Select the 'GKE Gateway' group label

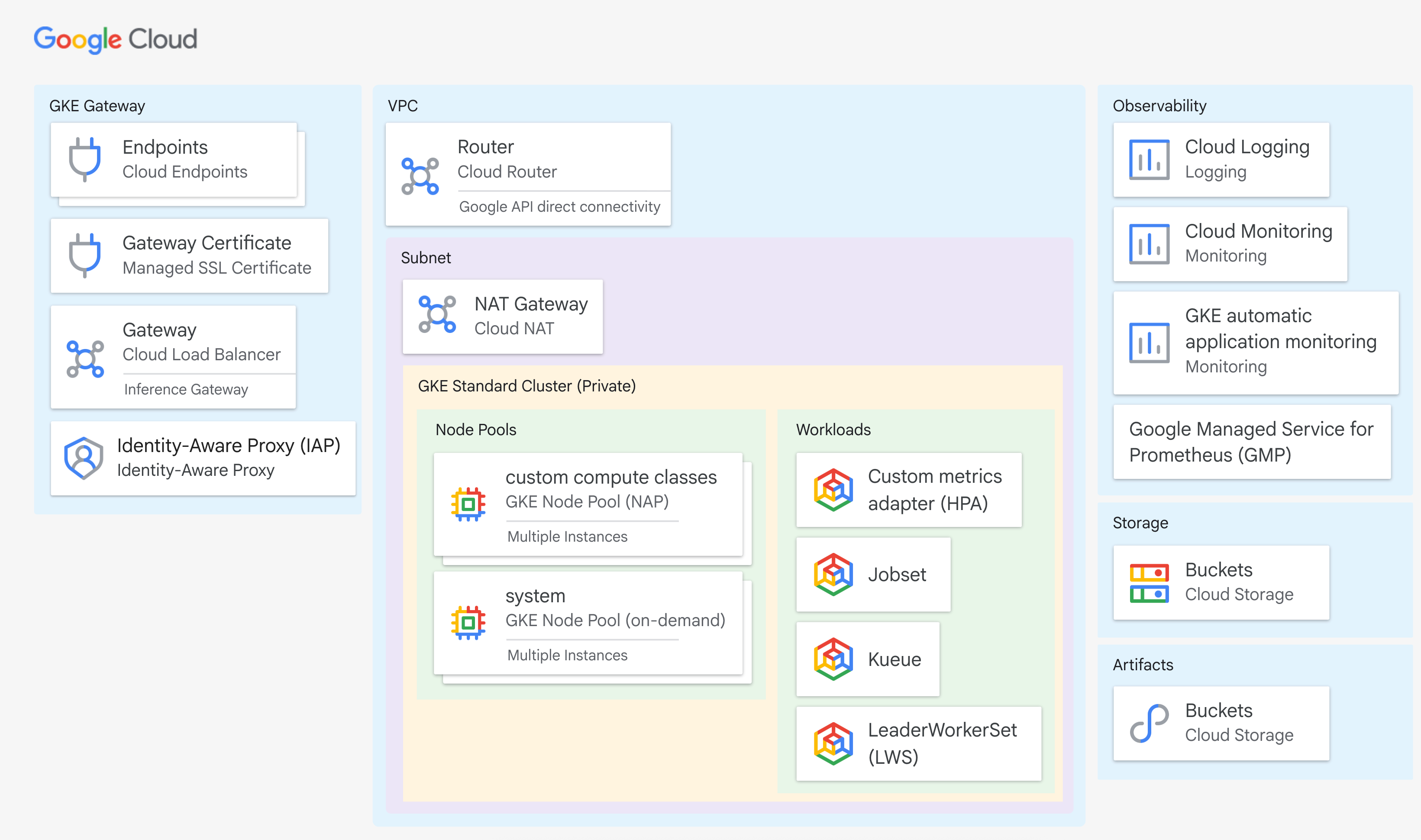coord(97,106)
